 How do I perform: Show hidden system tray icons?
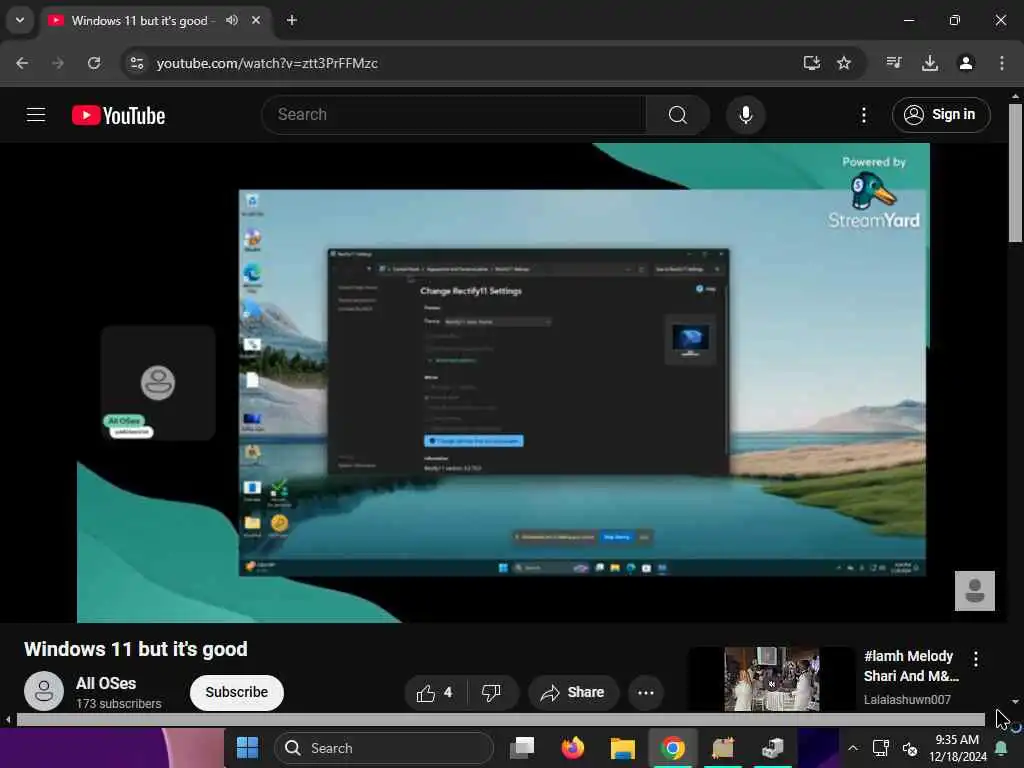(x=853, y=748)
